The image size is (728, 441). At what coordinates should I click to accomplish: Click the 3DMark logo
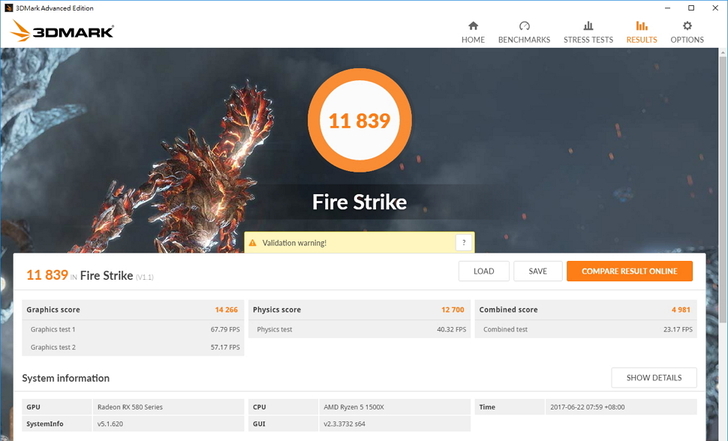[x=62, y=31]
